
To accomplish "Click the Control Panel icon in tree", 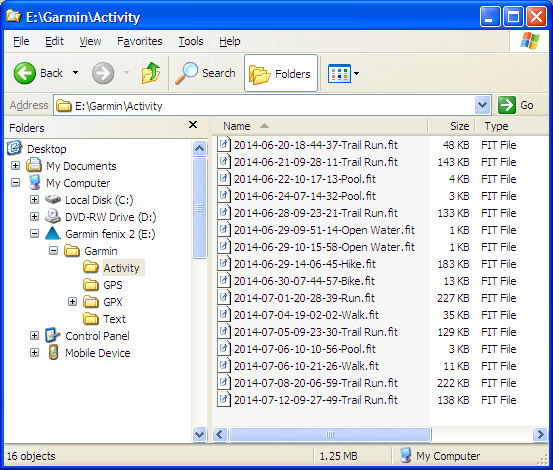I will 53,335.
